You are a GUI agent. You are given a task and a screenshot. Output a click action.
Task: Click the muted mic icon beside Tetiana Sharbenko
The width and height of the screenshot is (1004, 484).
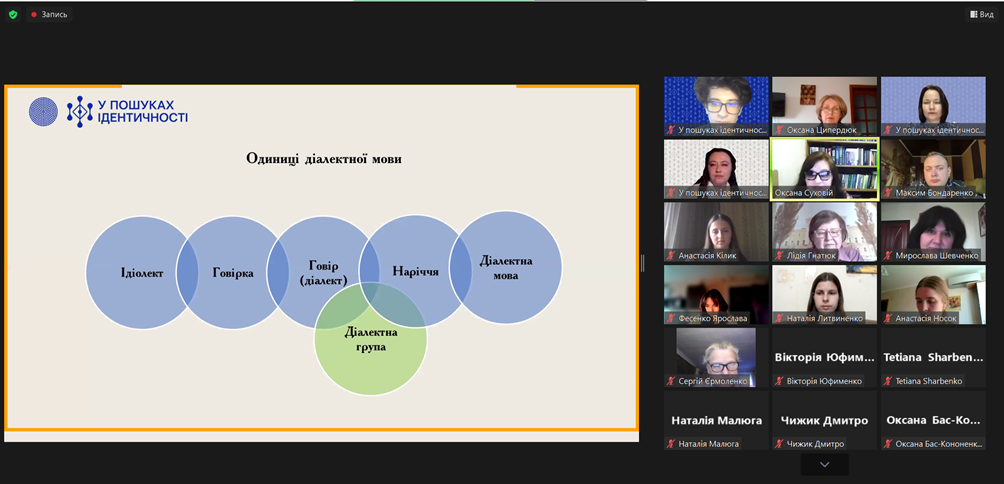[x=888, y=381]
